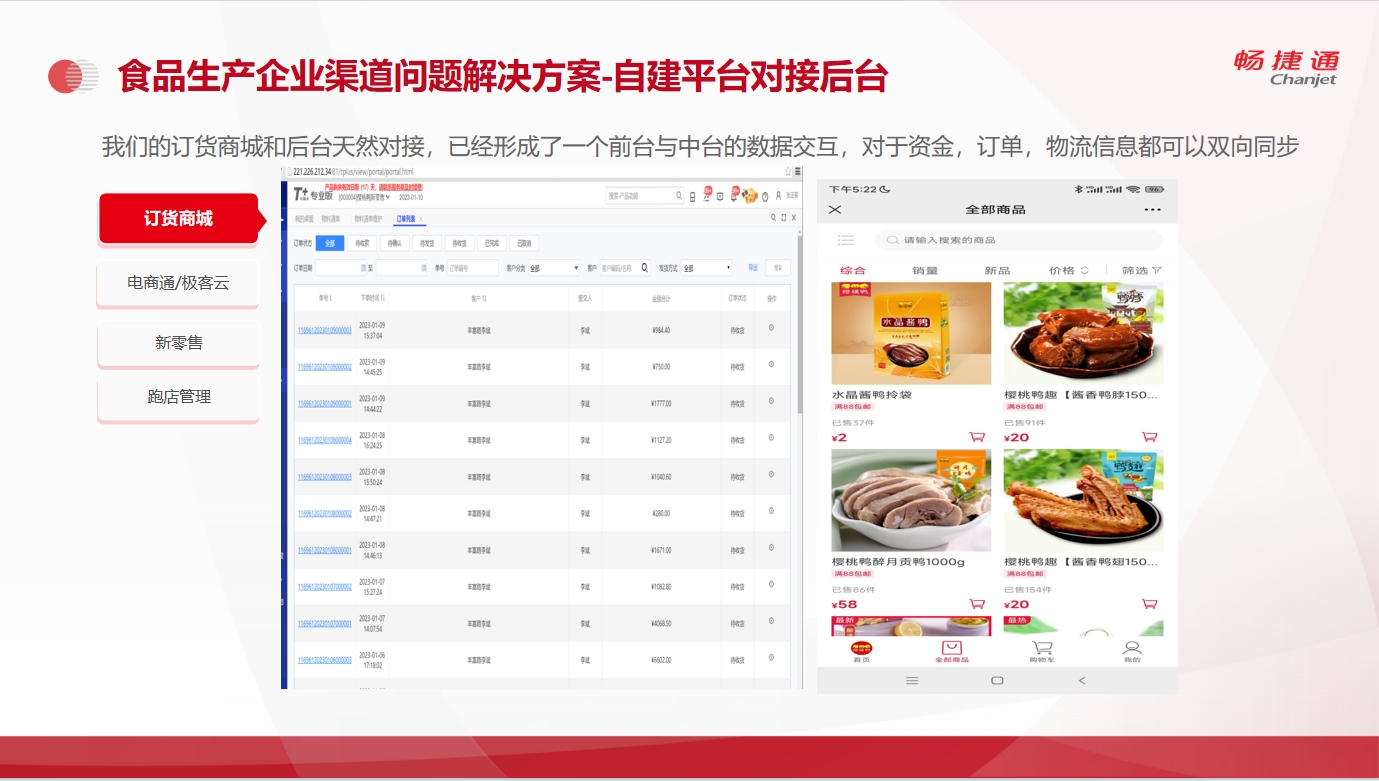
Task: Click the browser menu hamburger icon
Action: [x=797, y=171]
